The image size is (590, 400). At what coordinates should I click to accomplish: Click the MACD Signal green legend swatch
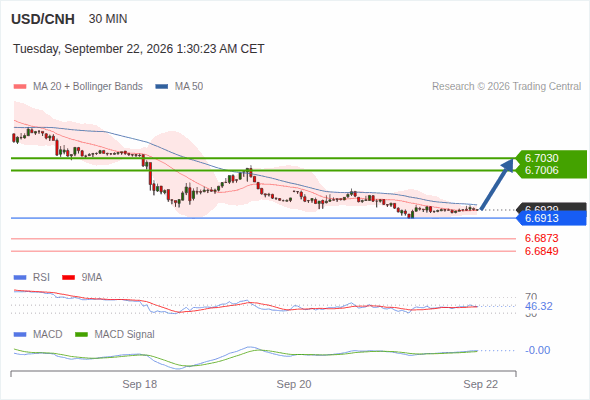pyautogui.click(x=81, y=335)
